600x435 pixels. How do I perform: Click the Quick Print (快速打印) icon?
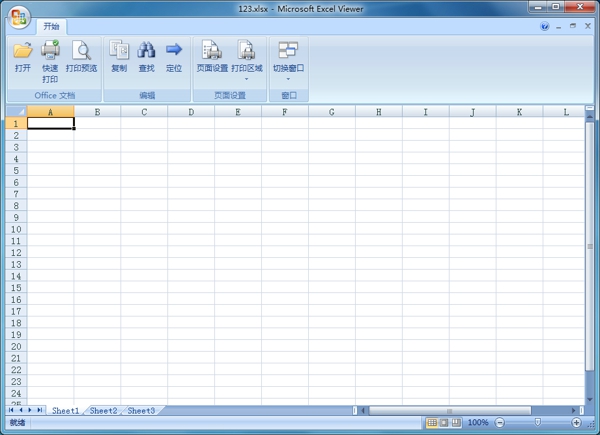[x=50, y=50]
